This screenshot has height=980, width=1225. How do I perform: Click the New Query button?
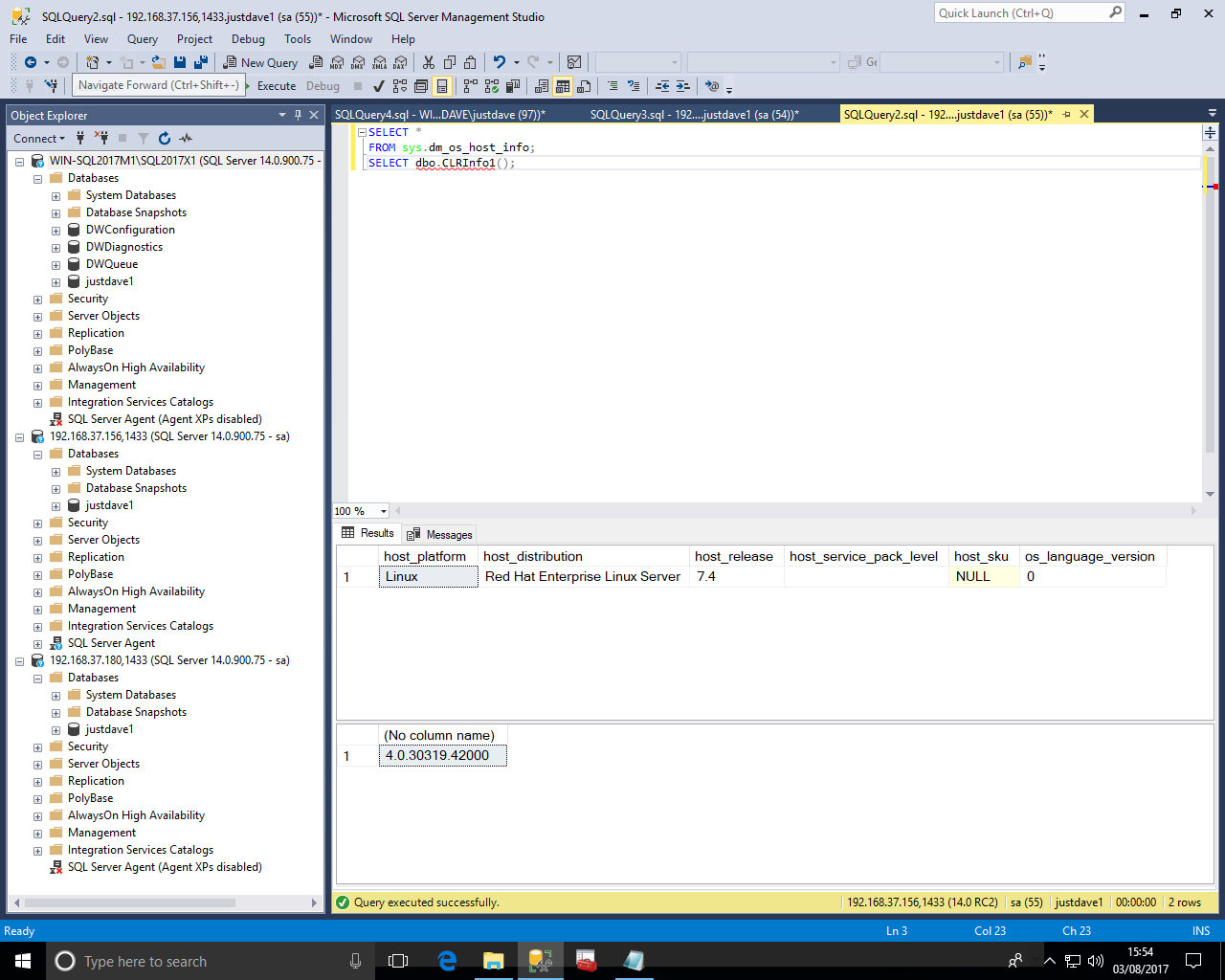260,62
